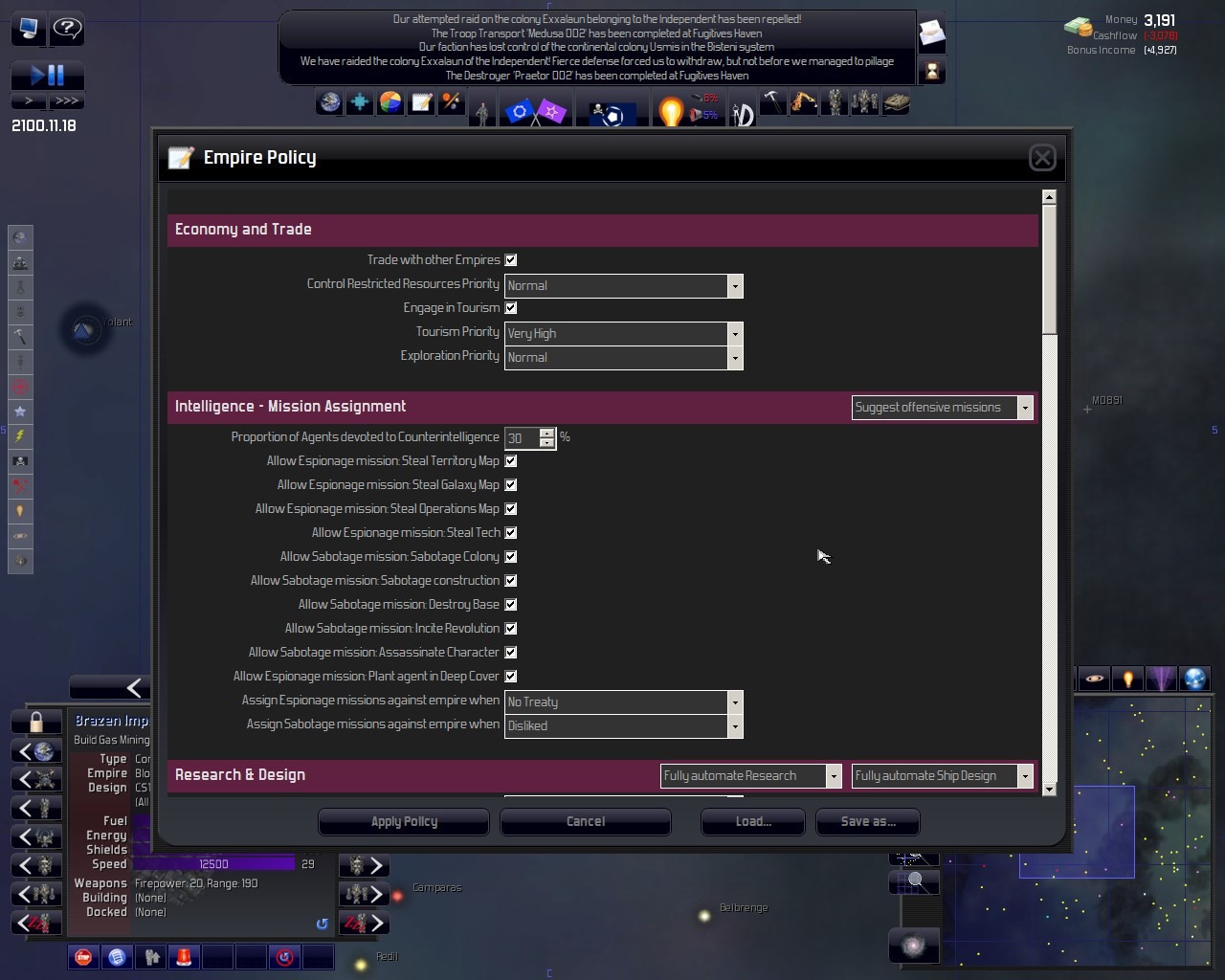This screenshot has height=980, width=1225.
Task: Click the Save as... button
Action: tap(868, 822)
